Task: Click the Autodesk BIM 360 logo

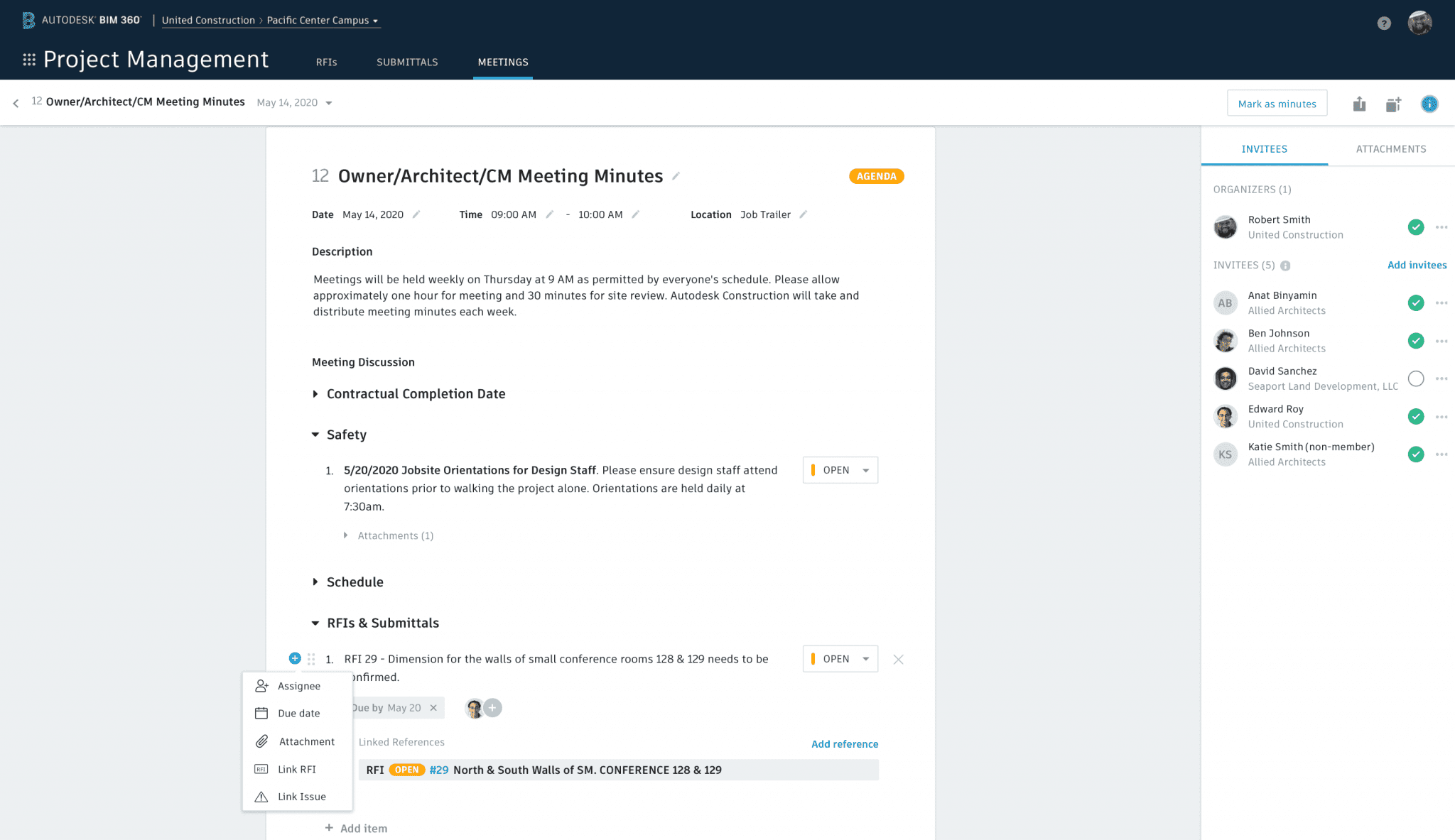Action: point(80,20)
